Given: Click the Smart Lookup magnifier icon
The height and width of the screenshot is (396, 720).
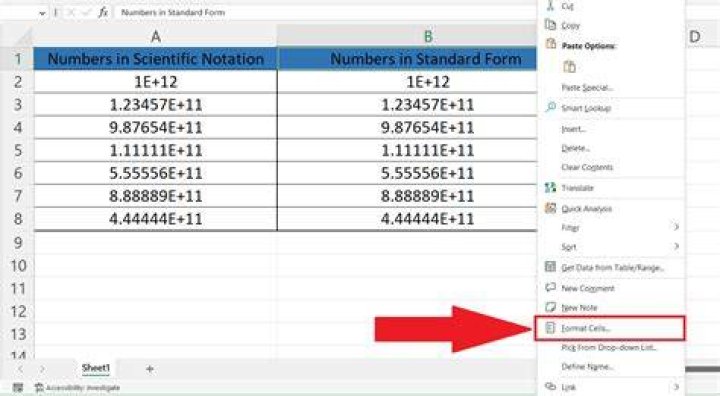Looking at the screenshot, I should pyautogui.click(x=550, y=107).
